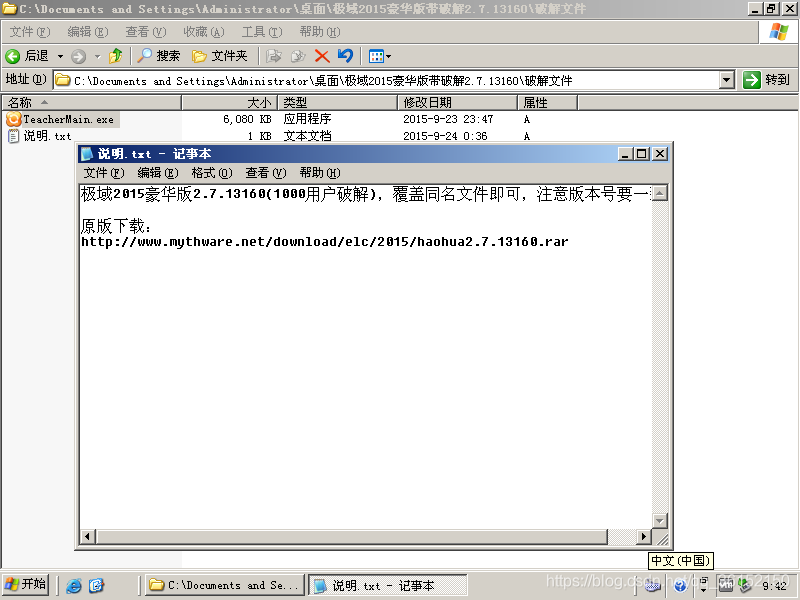This screenshot has width=800, height=600.
Task: Open the 收藏(A) favorites menu
Action: (x=204, y=32)
